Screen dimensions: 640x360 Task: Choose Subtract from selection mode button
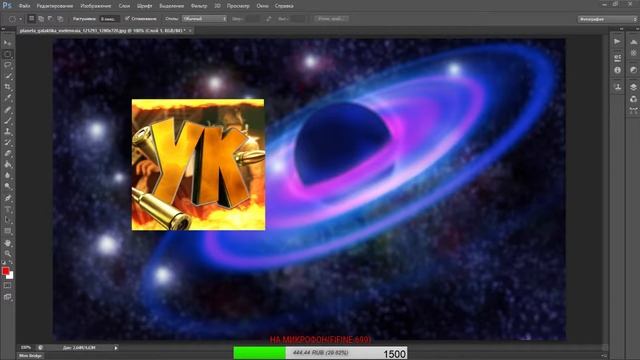(50, 19)
